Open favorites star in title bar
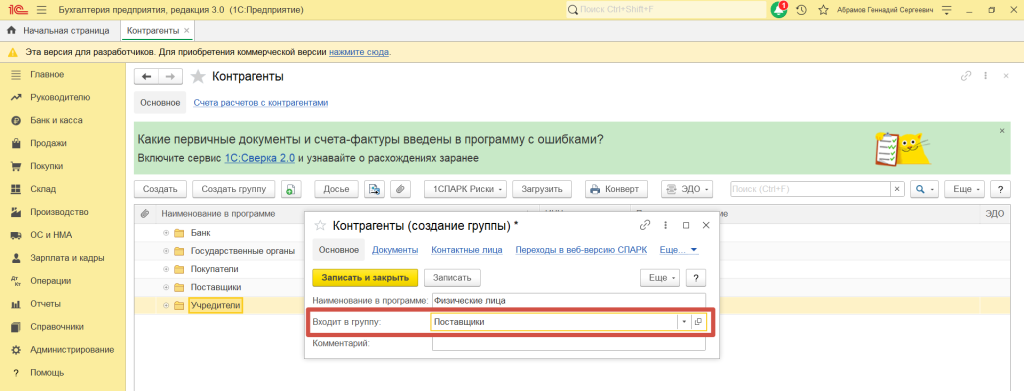 click(824, 10)
